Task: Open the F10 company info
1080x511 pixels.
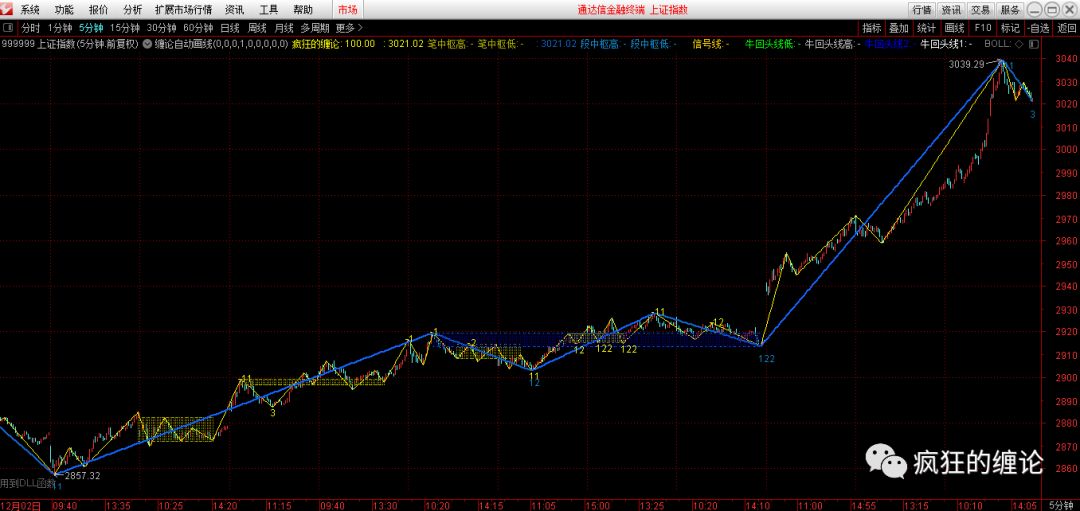Action: (983, 28)
